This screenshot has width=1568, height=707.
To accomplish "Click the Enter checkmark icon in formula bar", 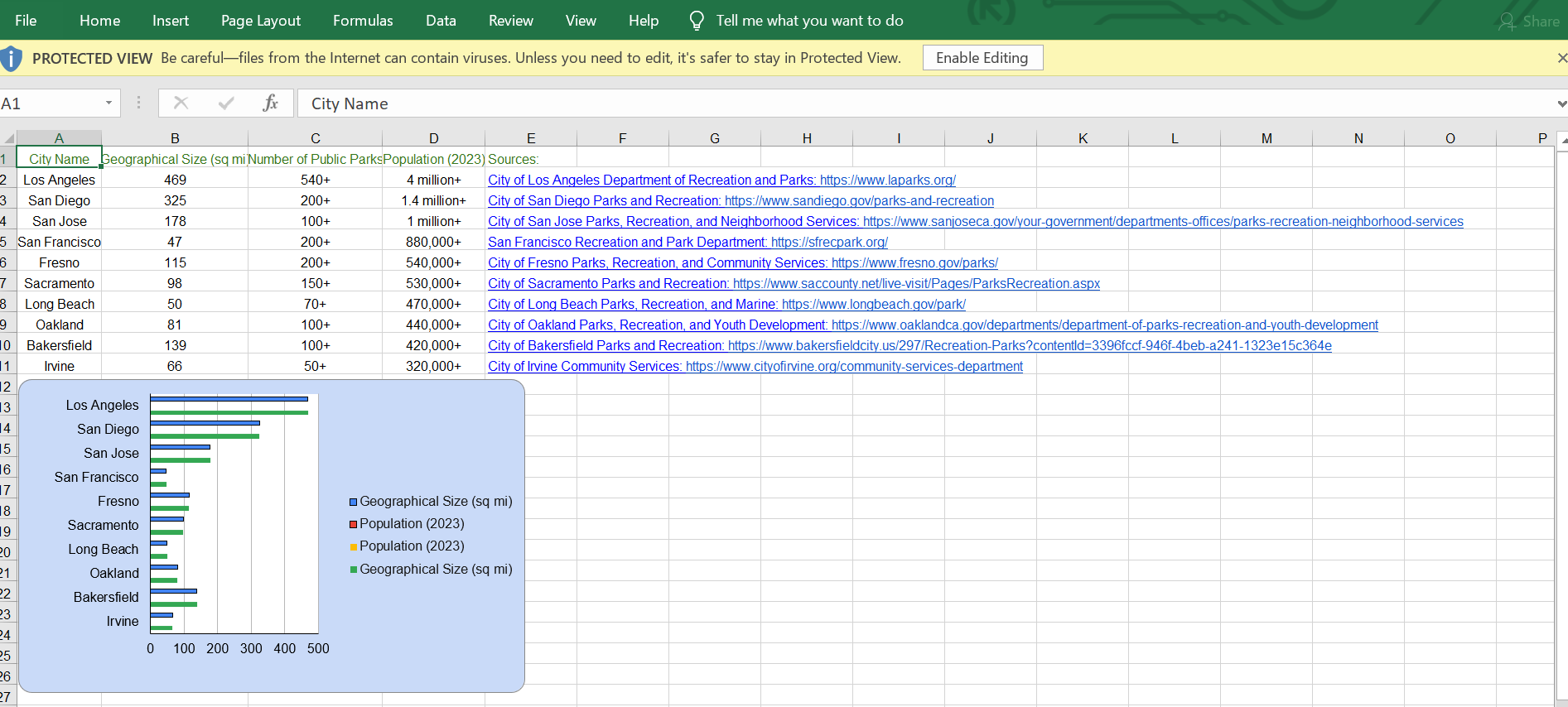I will coord(225,103).
